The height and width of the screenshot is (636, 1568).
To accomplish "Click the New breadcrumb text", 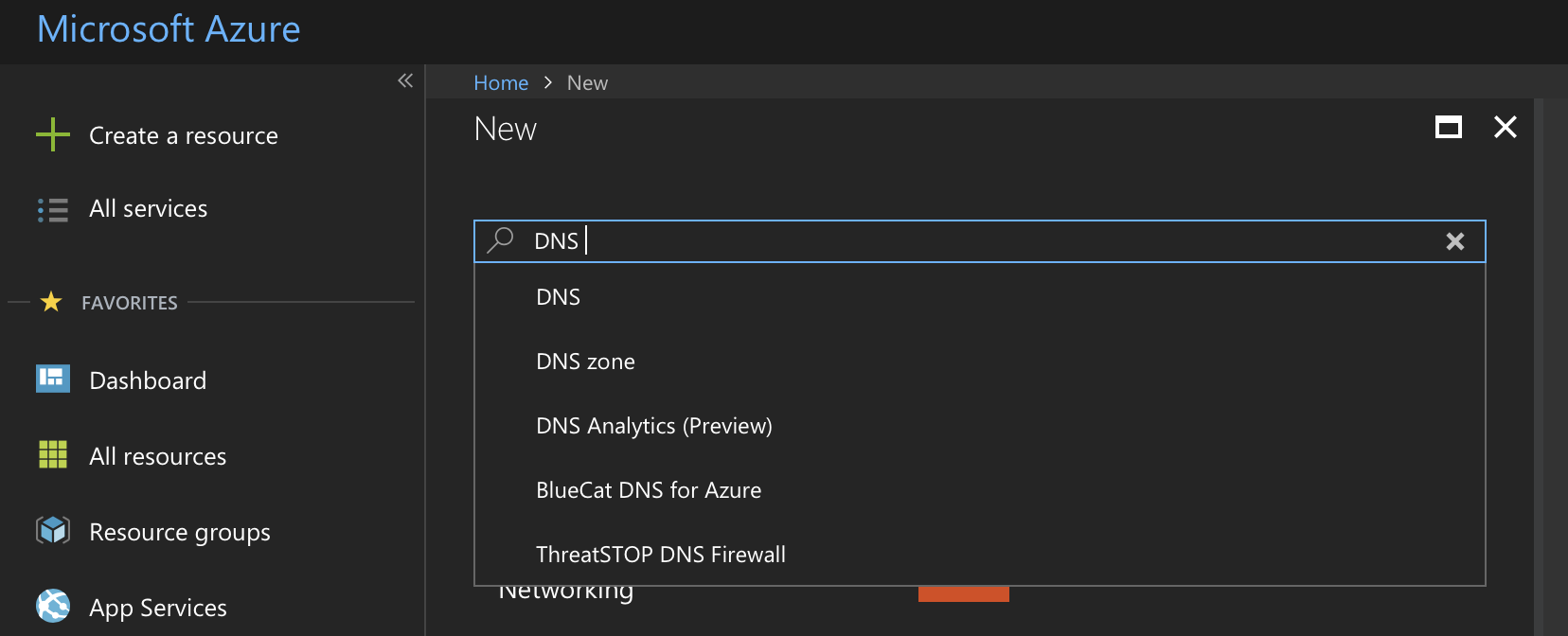I will click(x=587, y=83).
